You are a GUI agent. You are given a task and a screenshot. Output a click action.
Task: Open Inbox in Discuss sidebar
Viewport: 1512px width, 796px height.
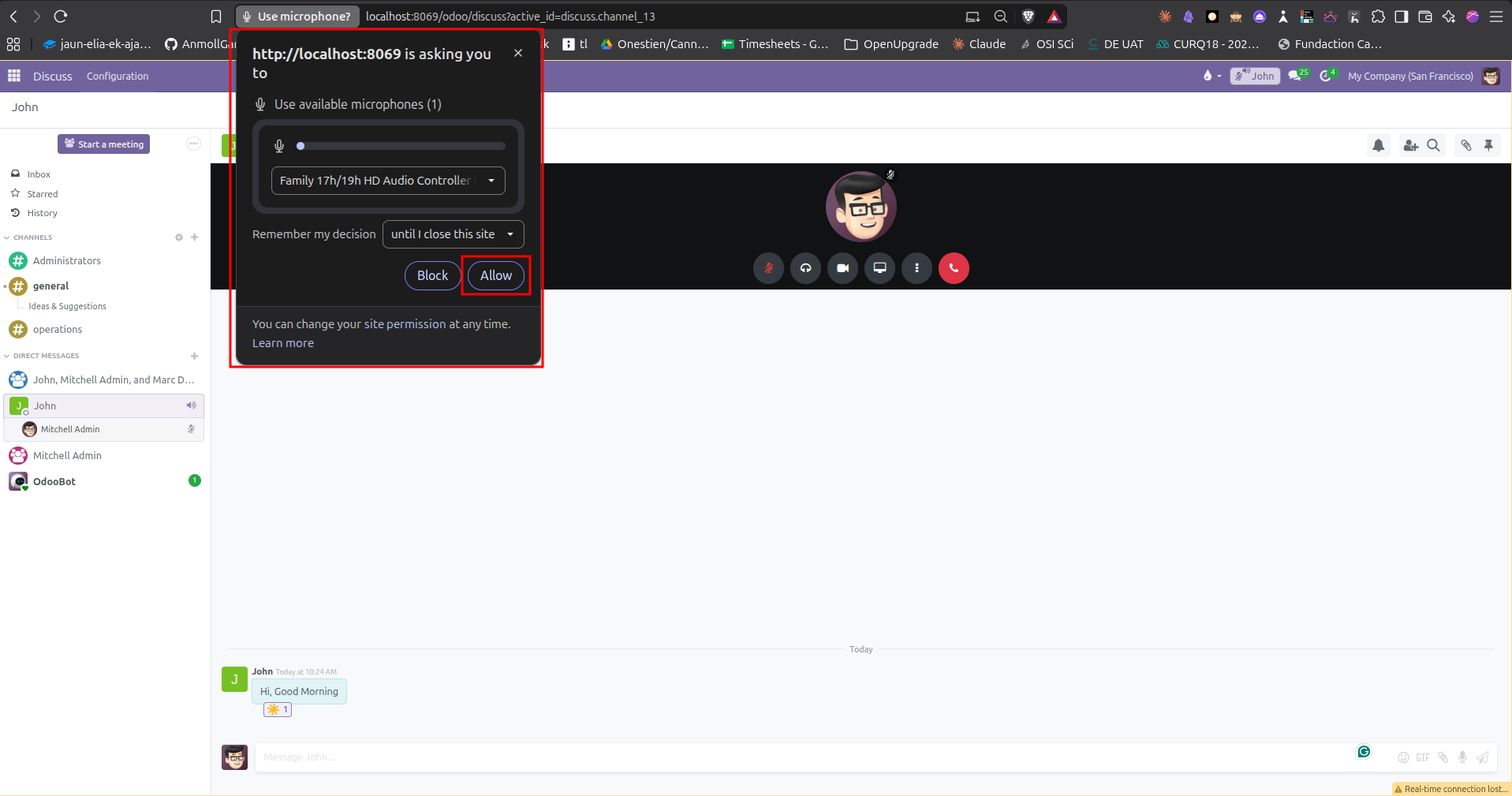(x=39, y=174)
